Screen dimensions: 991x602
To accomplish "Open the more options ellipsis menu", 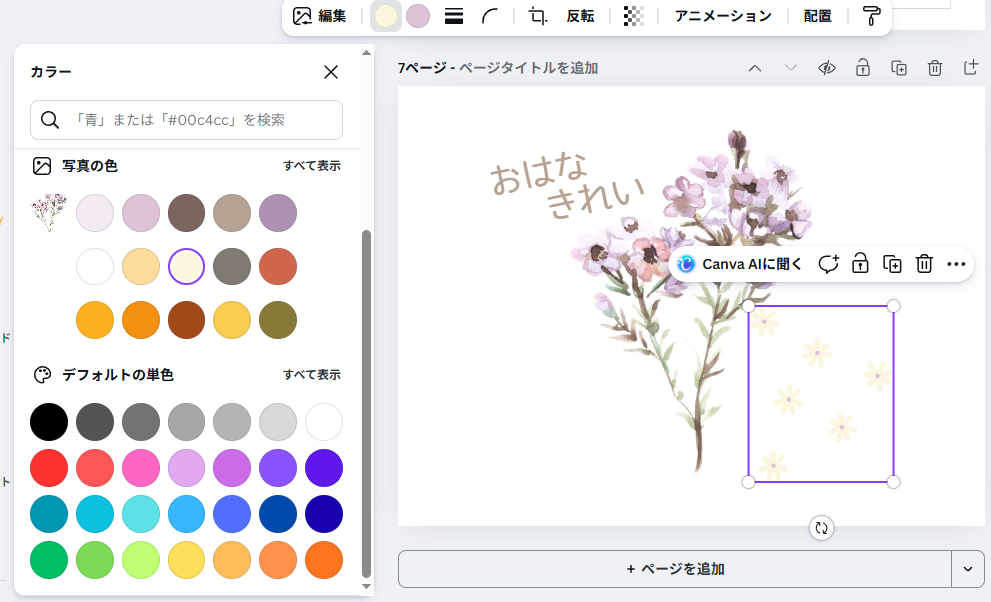I will (956, 264).
